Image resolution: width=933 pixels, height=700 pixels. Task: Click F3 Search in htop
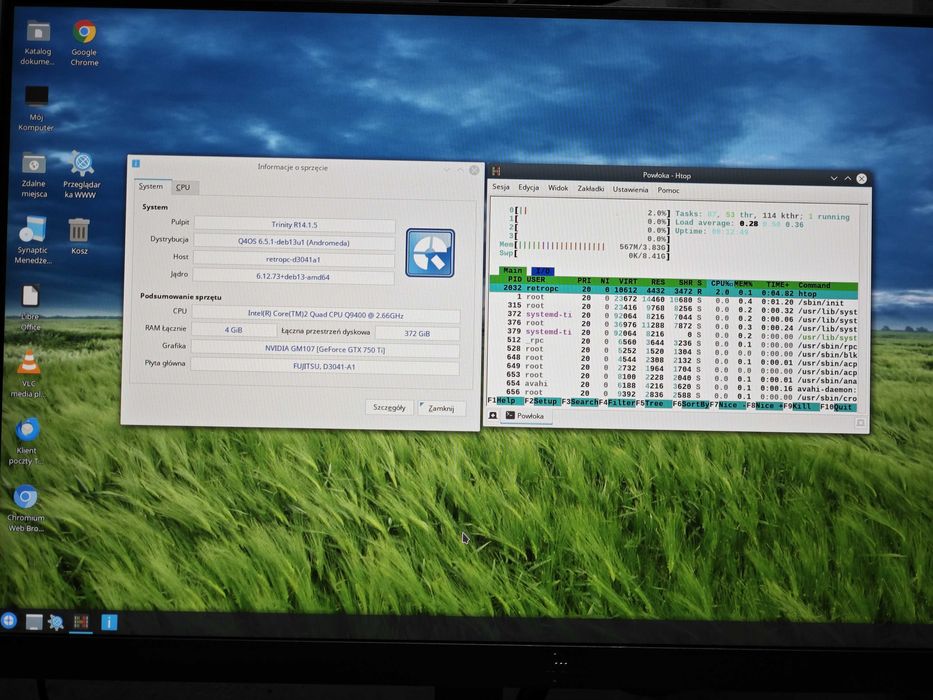580,402
